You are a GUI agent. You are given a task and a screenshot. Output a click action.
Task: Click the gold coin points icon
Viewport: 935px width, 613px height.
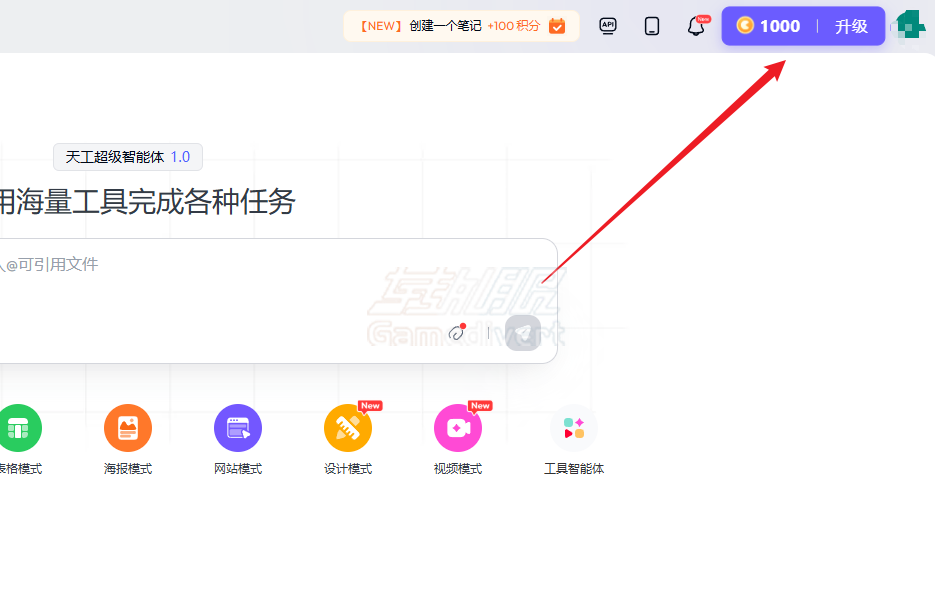tap(744, 25)
